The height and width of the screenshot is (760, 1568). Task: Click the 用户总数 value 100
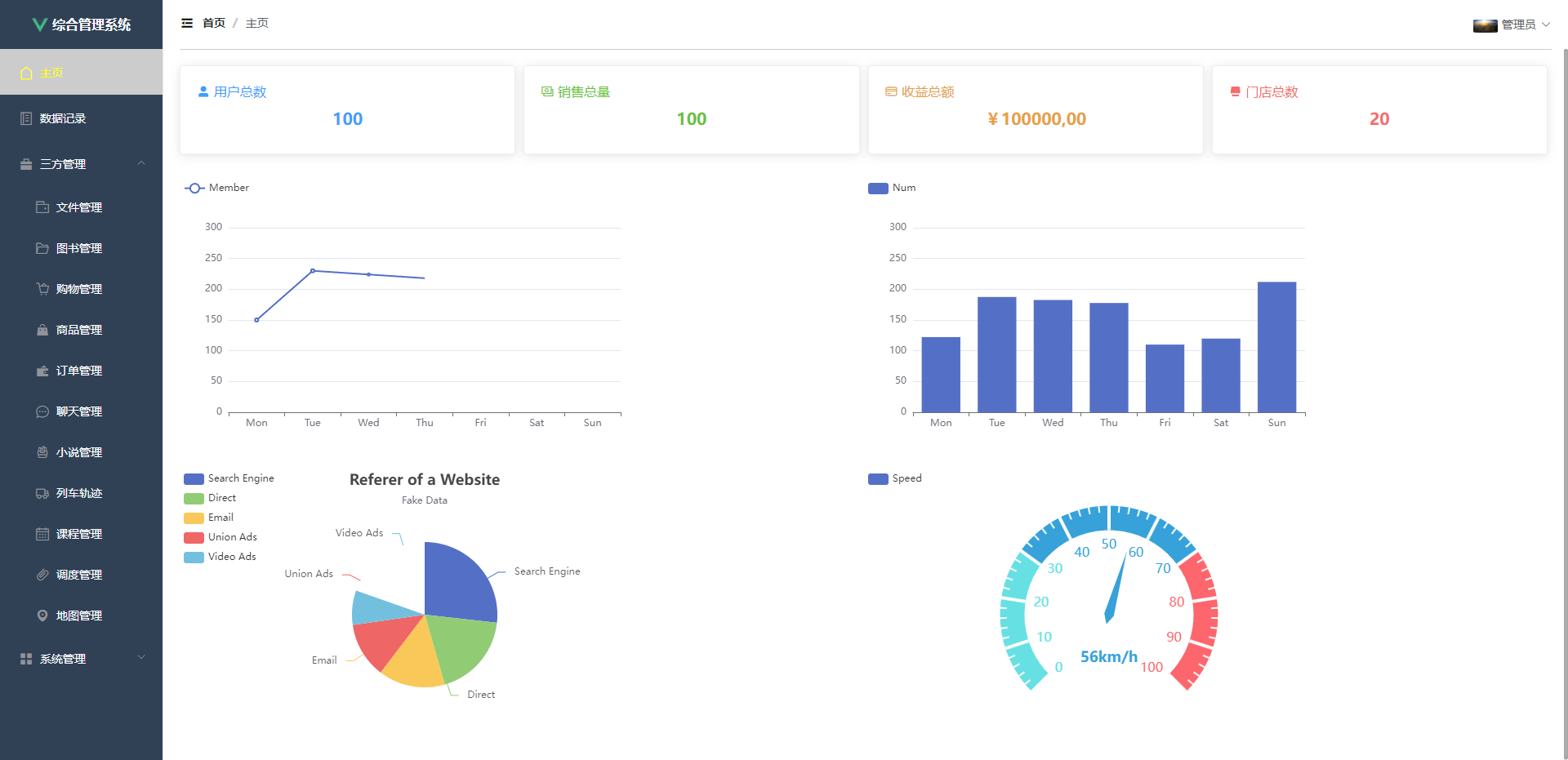pos(348,119)
